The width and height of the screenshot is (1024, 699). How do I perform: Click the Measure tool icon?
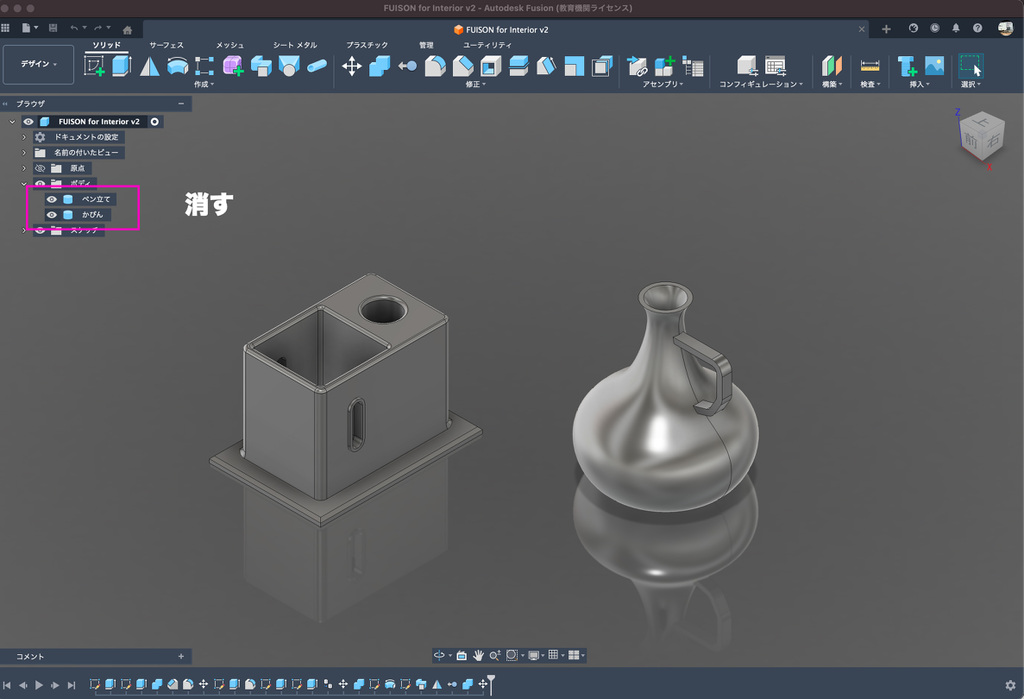tap(870, 66)
